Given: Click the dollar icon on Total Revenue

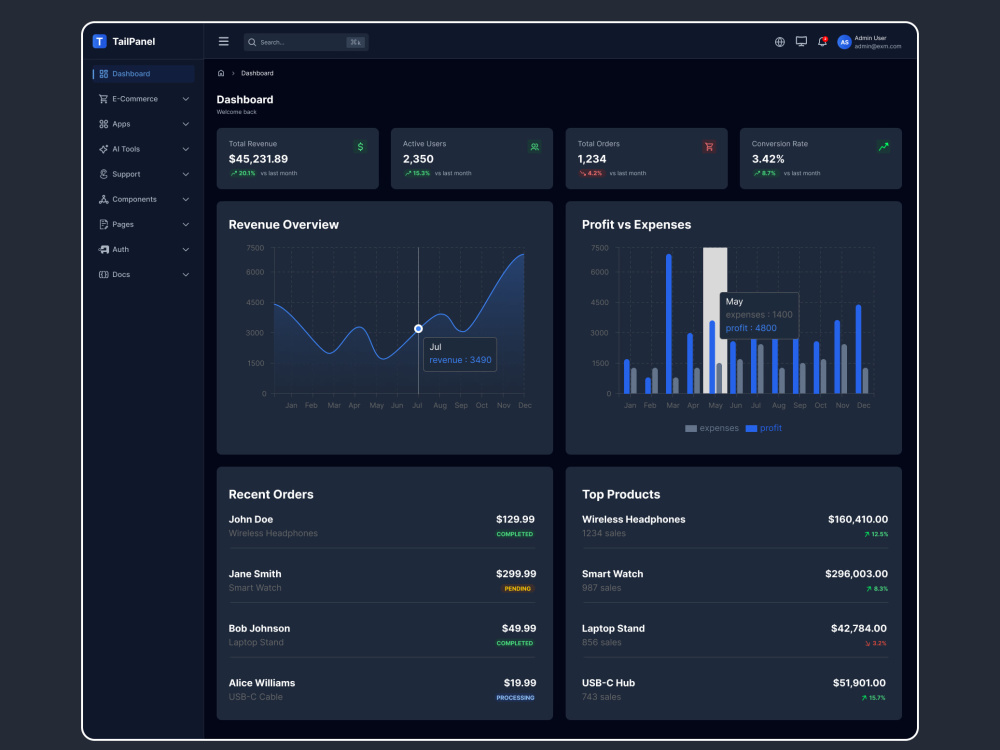Looking at the screenshot, I should click(x=360, y=147).
